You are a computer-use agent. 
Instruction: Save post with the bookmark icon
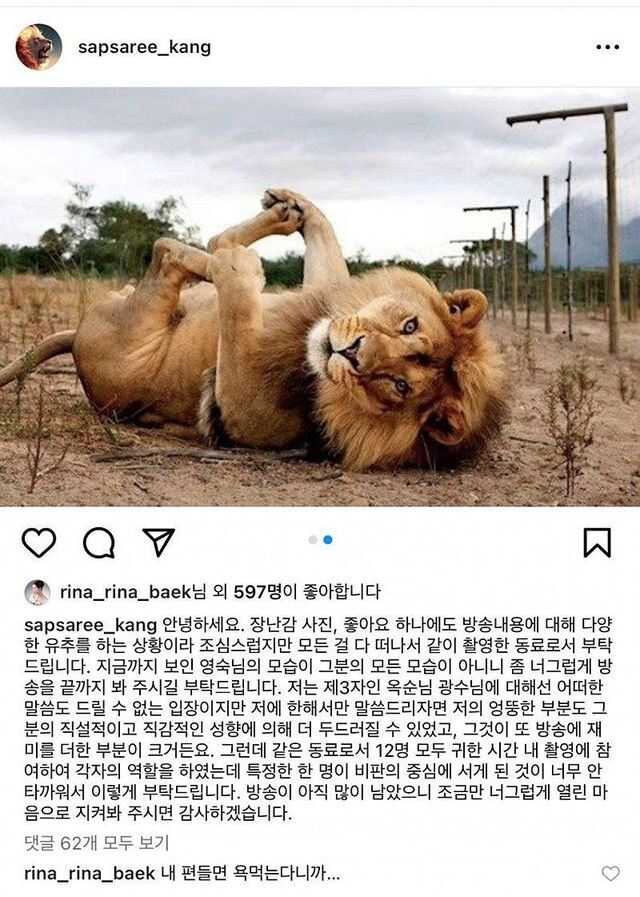pos(597,542)
